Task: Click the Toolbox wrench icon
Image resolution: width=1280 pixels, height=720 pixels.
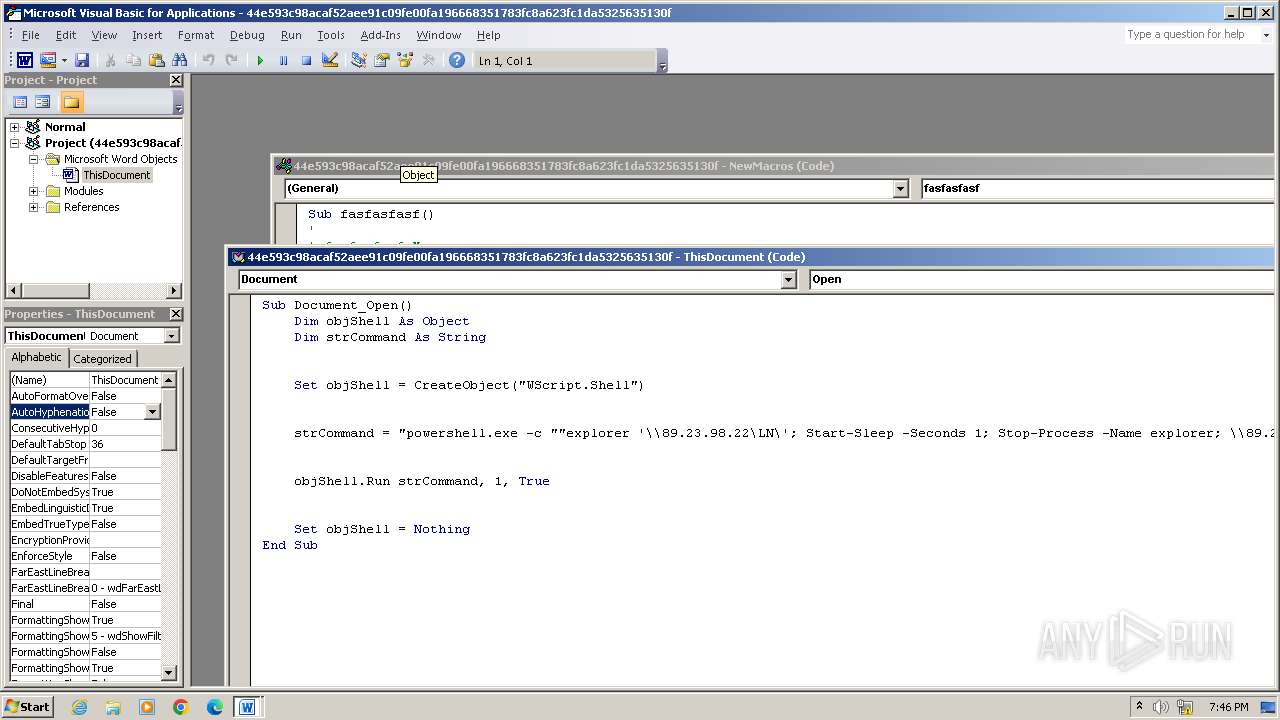Action: click(x=428, y=61)
